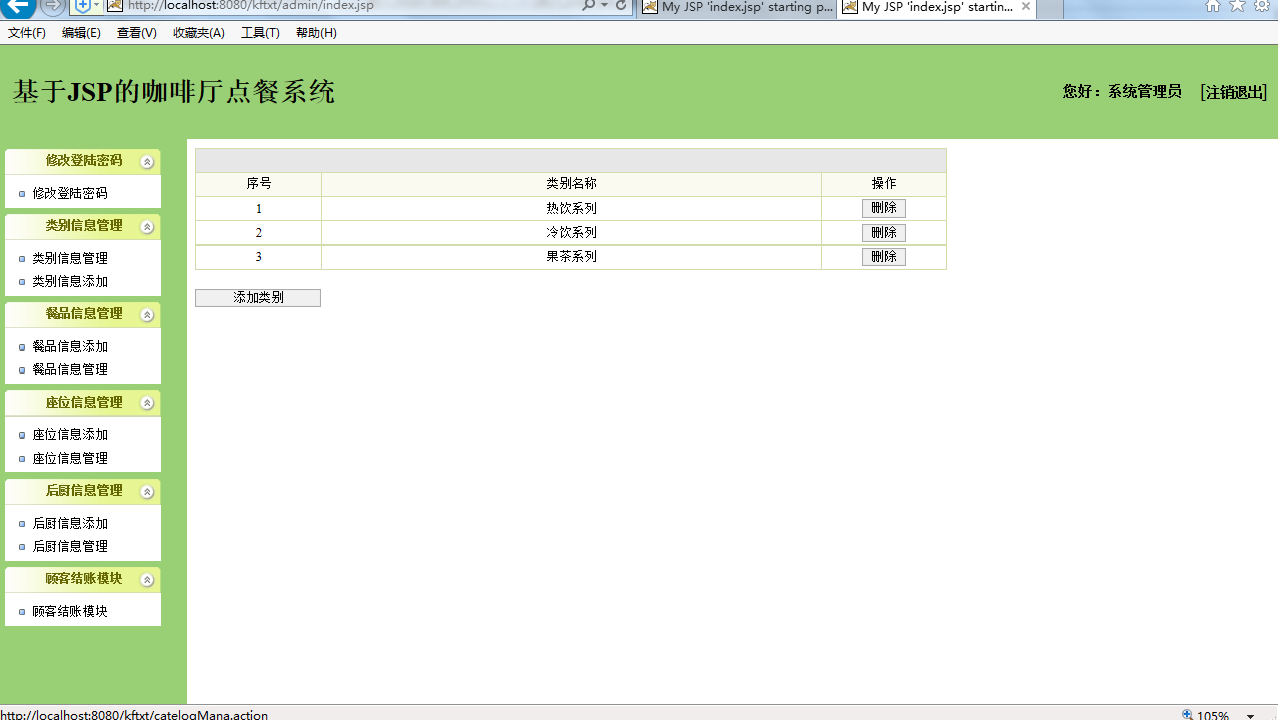Open 座位信息管理 sidebar link
Viewport: 1278px width, 720px height.
(70, 458)
